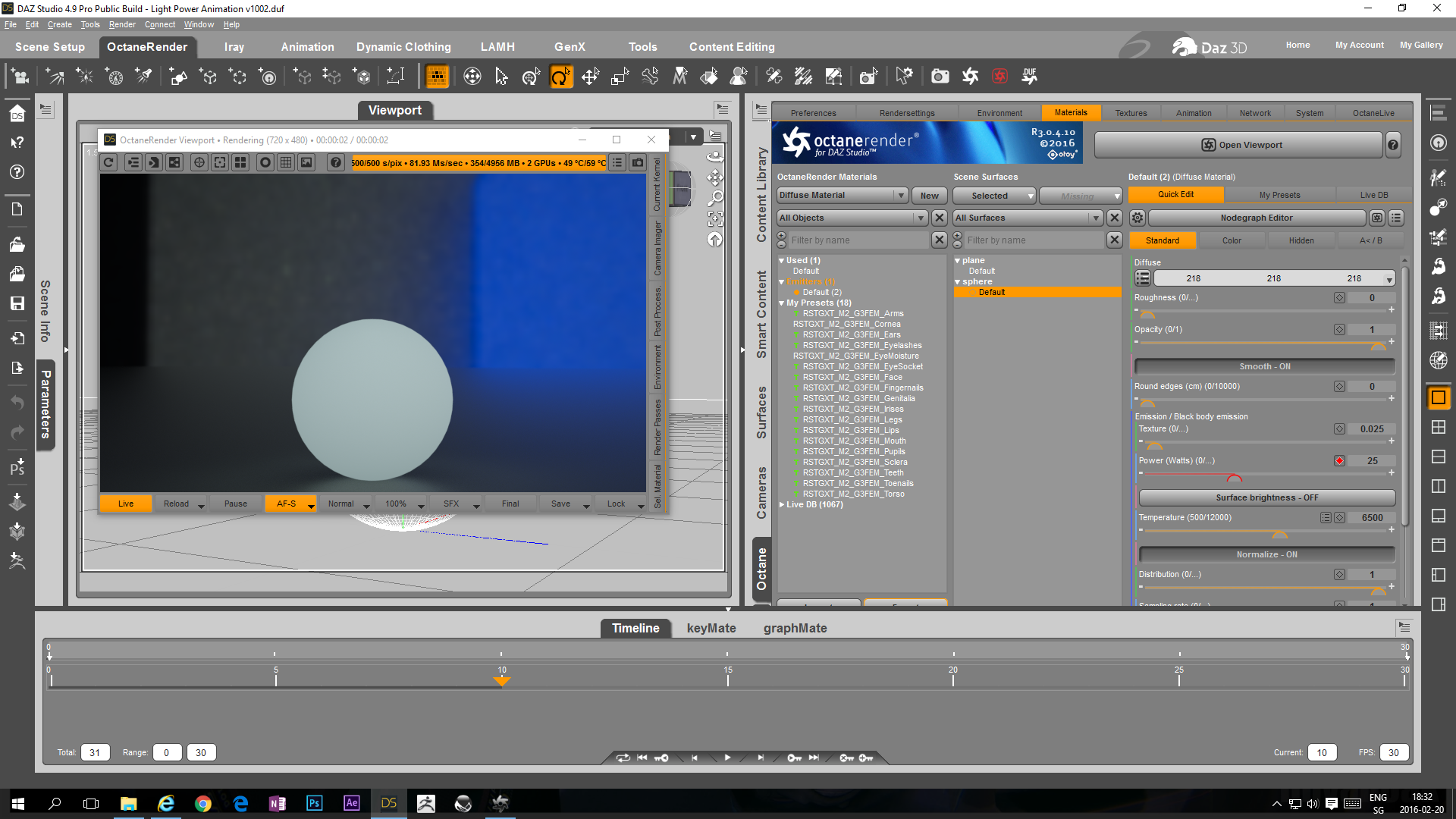Click the Photoshop bridge icon in left sidebar
Viewport: 1456px width, 819px height.
tap(17, 467)
